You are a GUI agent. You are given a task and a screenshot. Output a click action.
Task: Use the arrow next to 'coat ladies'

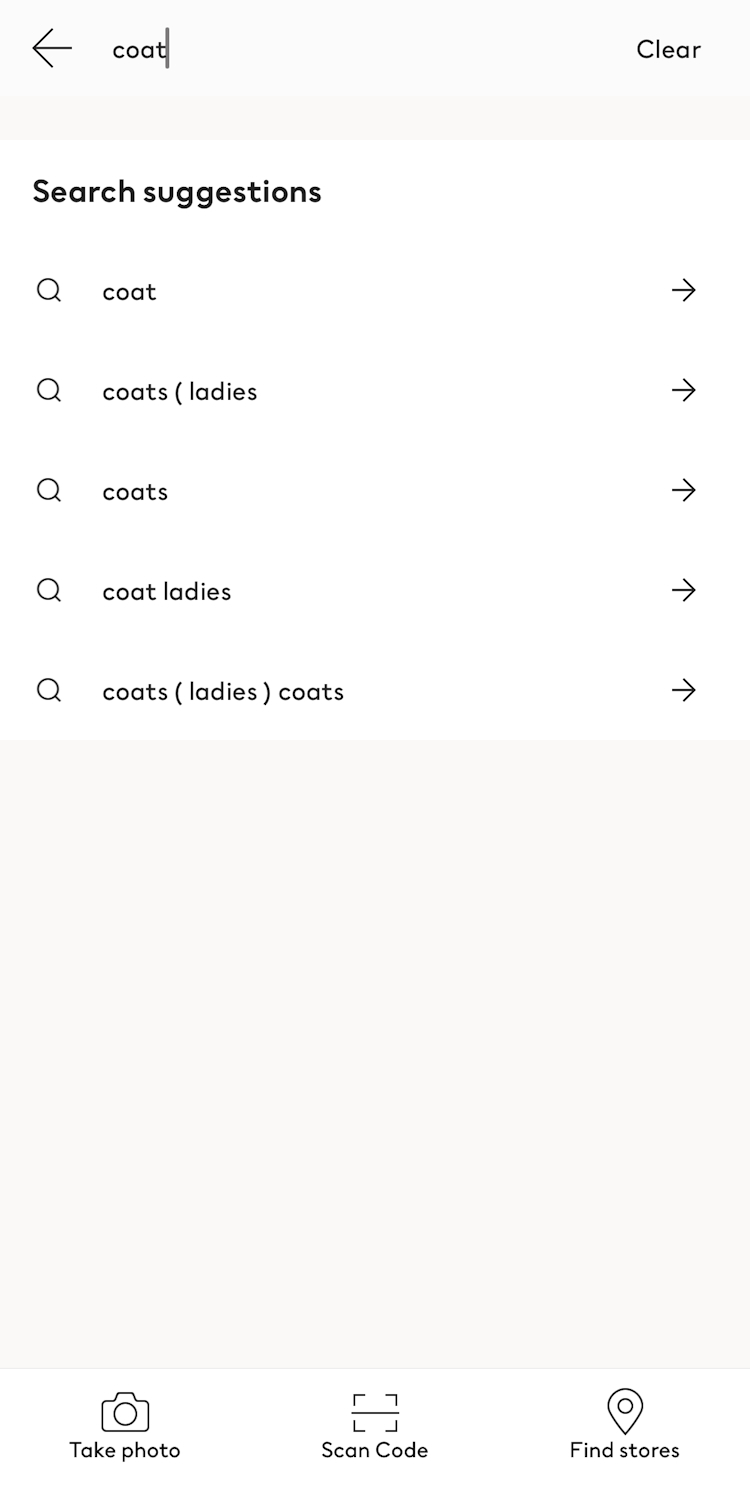684,590
